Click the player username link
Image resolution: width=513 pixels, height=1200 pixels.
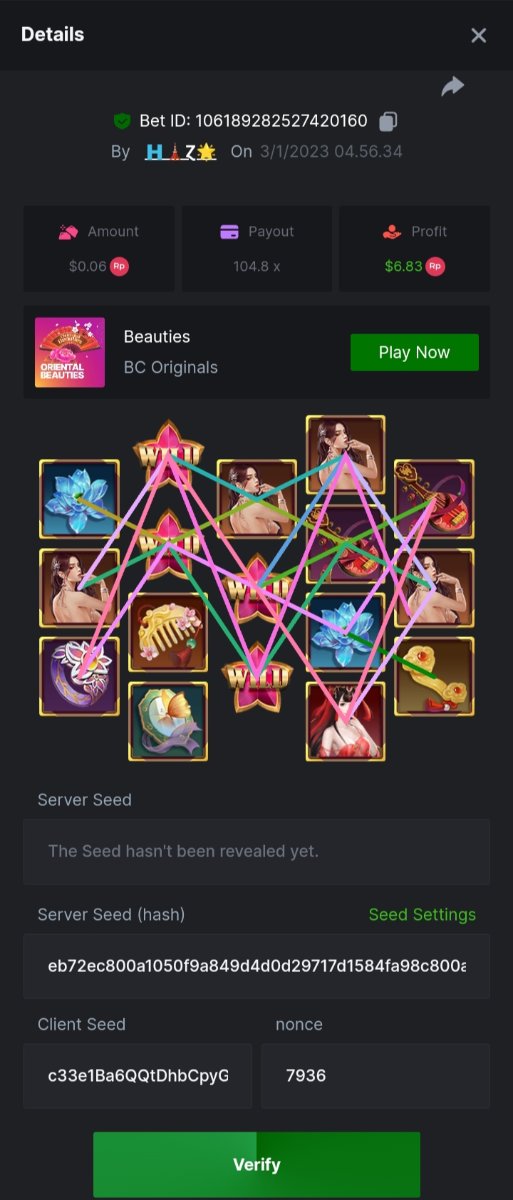[x=181, y=152]
